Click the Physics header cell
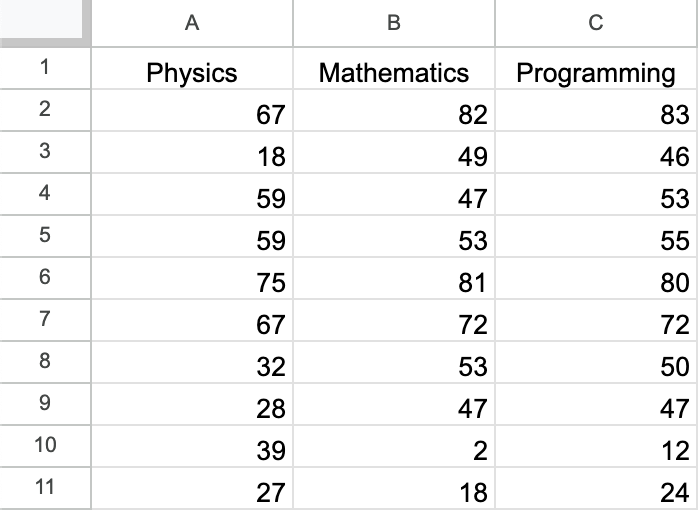 (x=192, y=73)
